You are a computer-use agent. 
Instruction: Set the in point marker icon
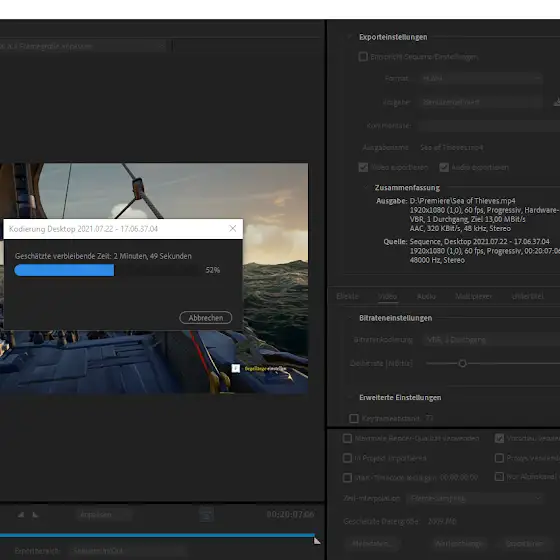21,515
